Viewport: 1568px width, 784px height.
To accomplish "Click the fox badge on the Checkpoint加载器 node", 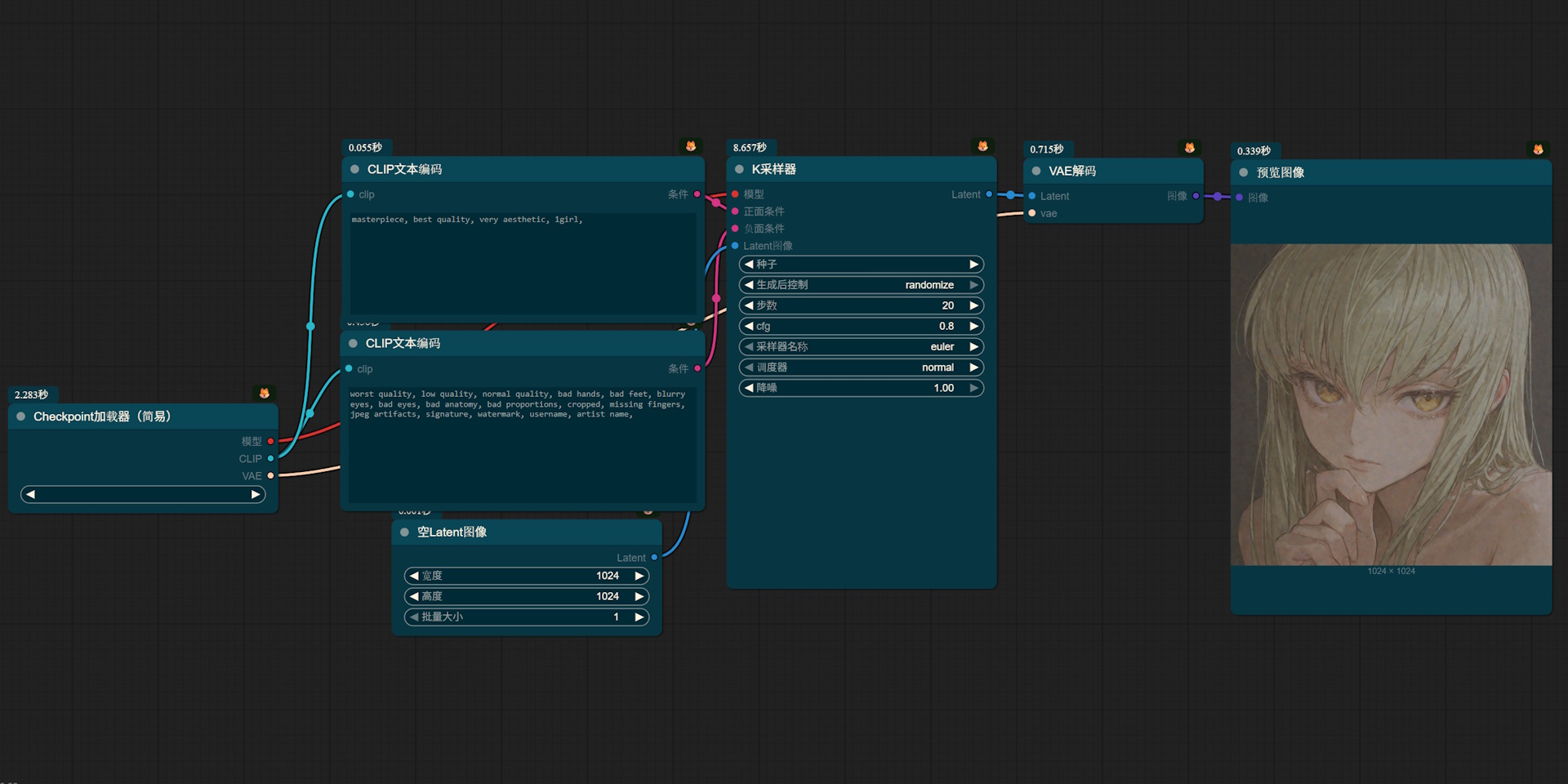I will pos(264,394).
